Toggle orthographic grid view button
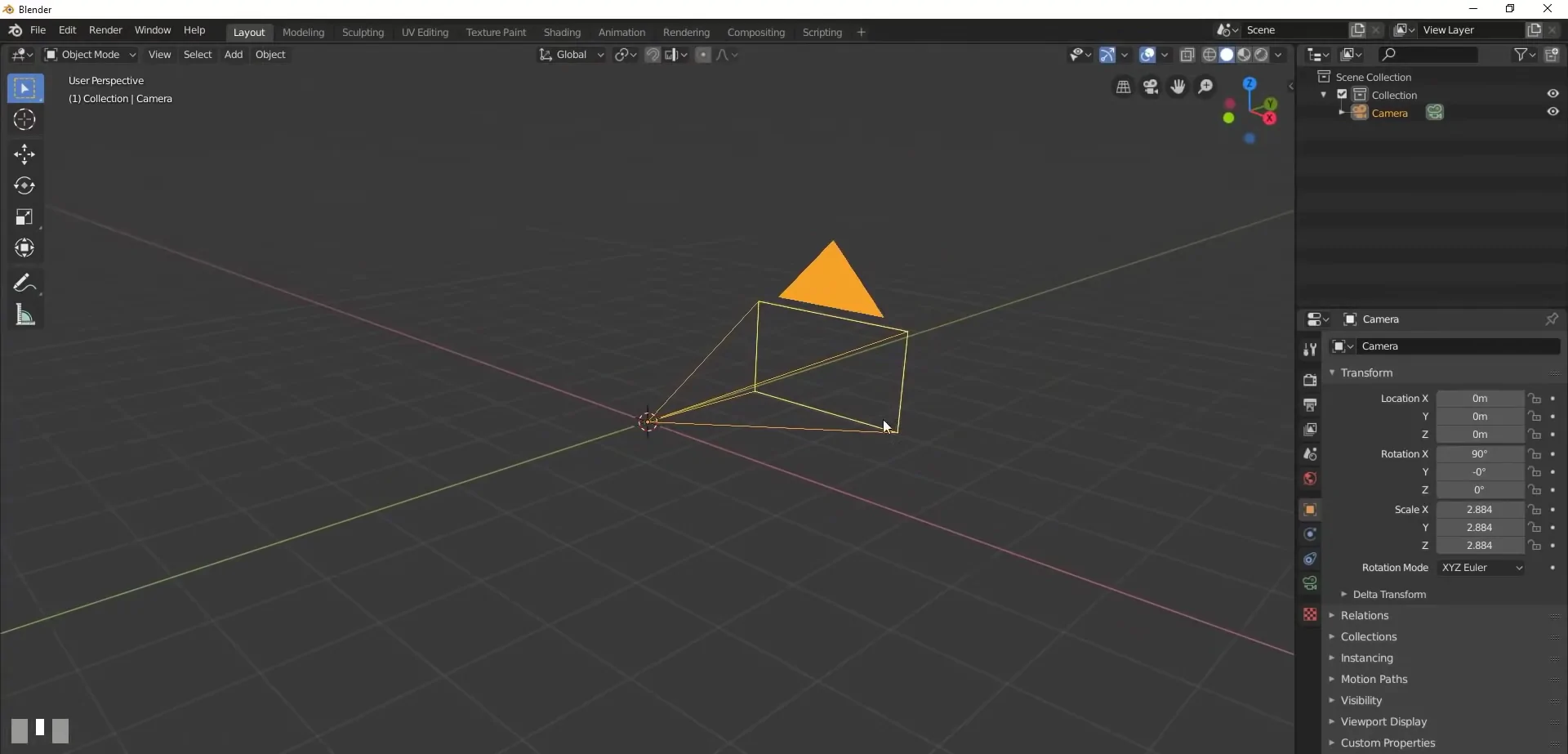The image size is (1568, 754). tap(1124, 87)
